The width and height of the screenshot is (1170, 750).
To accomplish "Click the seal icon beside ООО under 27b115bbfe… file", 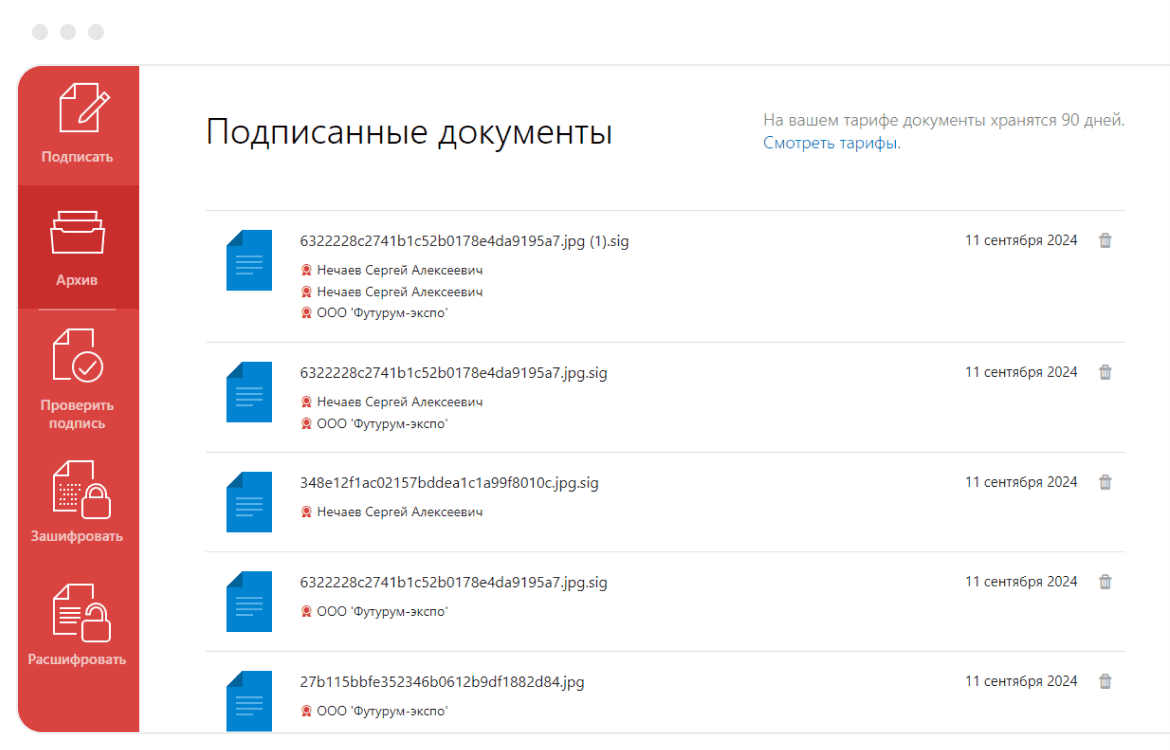I will (x=306, y=711).
